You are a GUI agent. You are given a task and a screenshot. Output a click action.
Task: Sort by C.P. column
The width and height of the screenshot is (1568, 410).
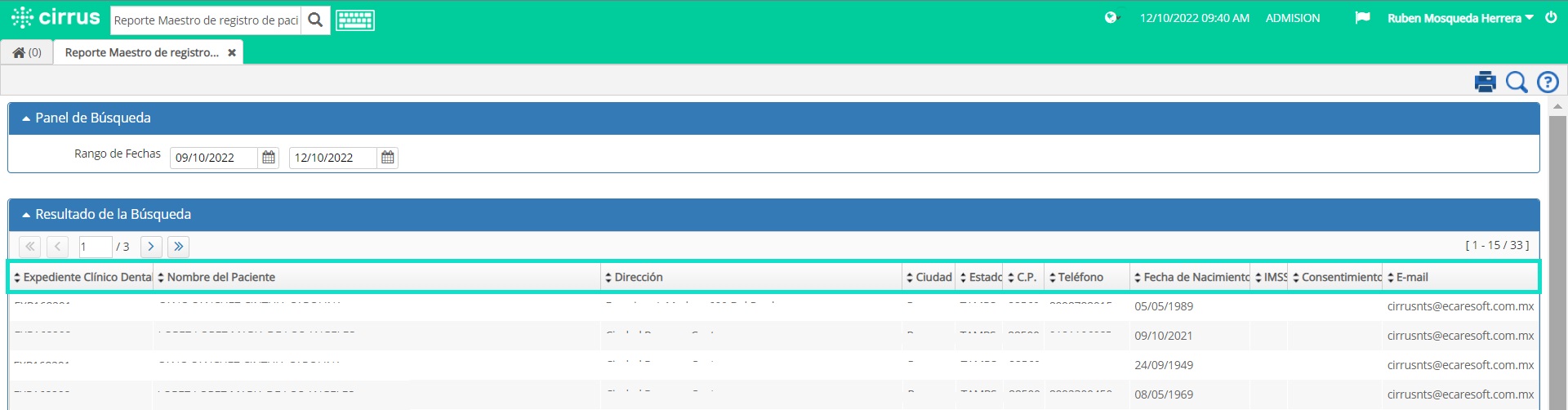(x=1023, y=278)
